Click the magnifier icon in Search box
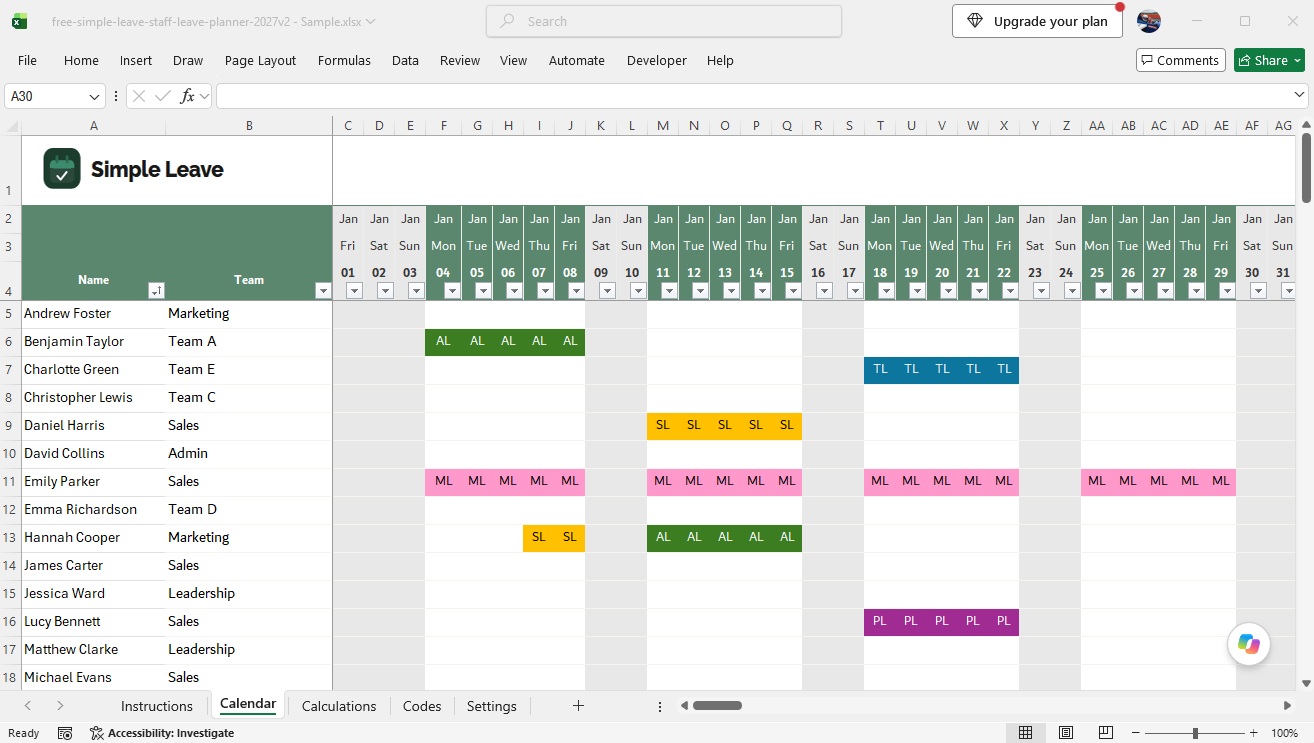 pos(508,21)
